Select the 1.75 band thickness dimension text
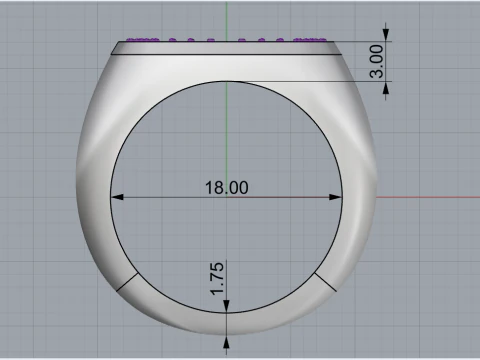The image size is (480, 360). tap(217, 279)
